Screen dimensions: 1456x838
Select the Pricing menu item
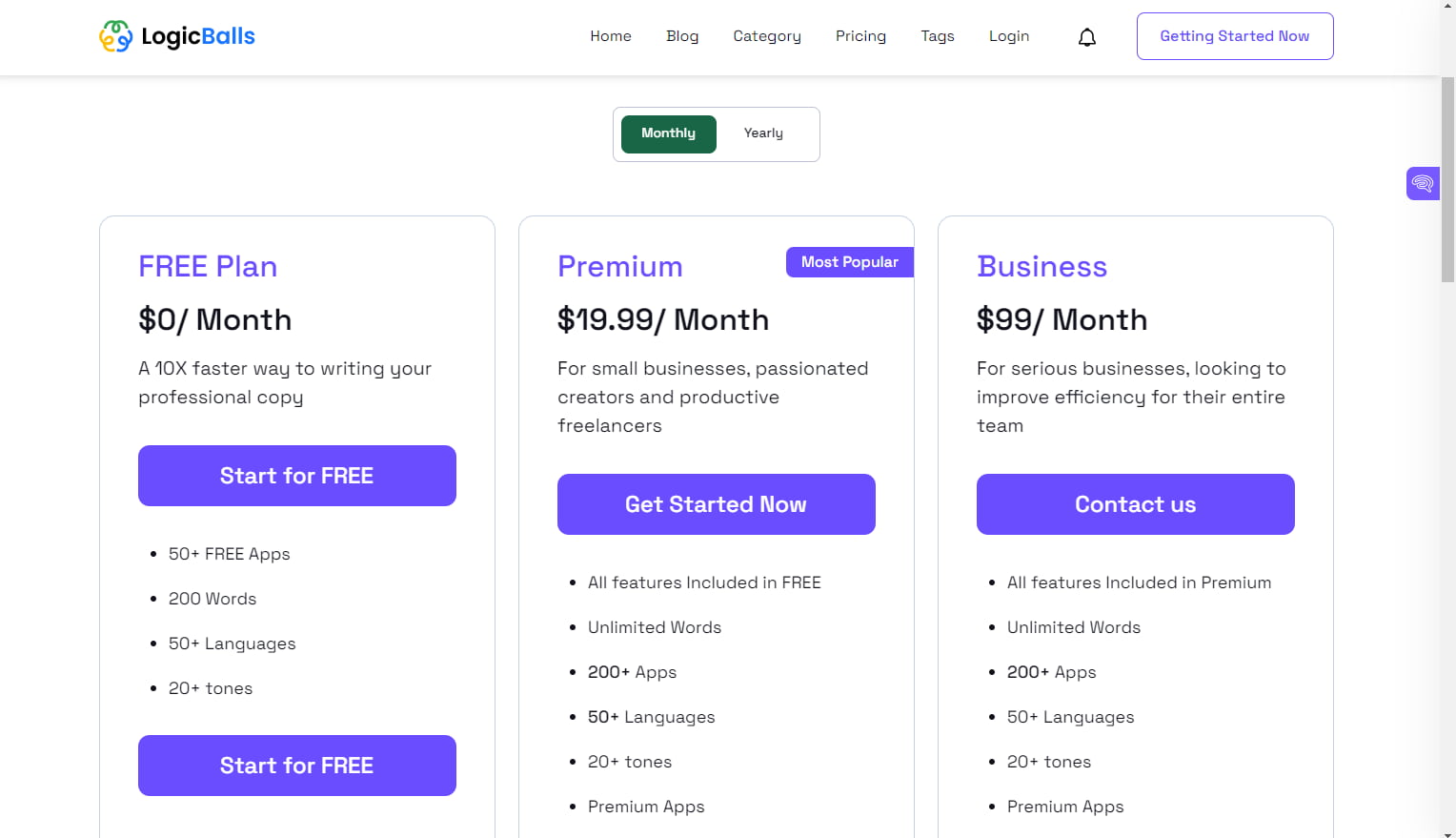[x=860, y=35]
